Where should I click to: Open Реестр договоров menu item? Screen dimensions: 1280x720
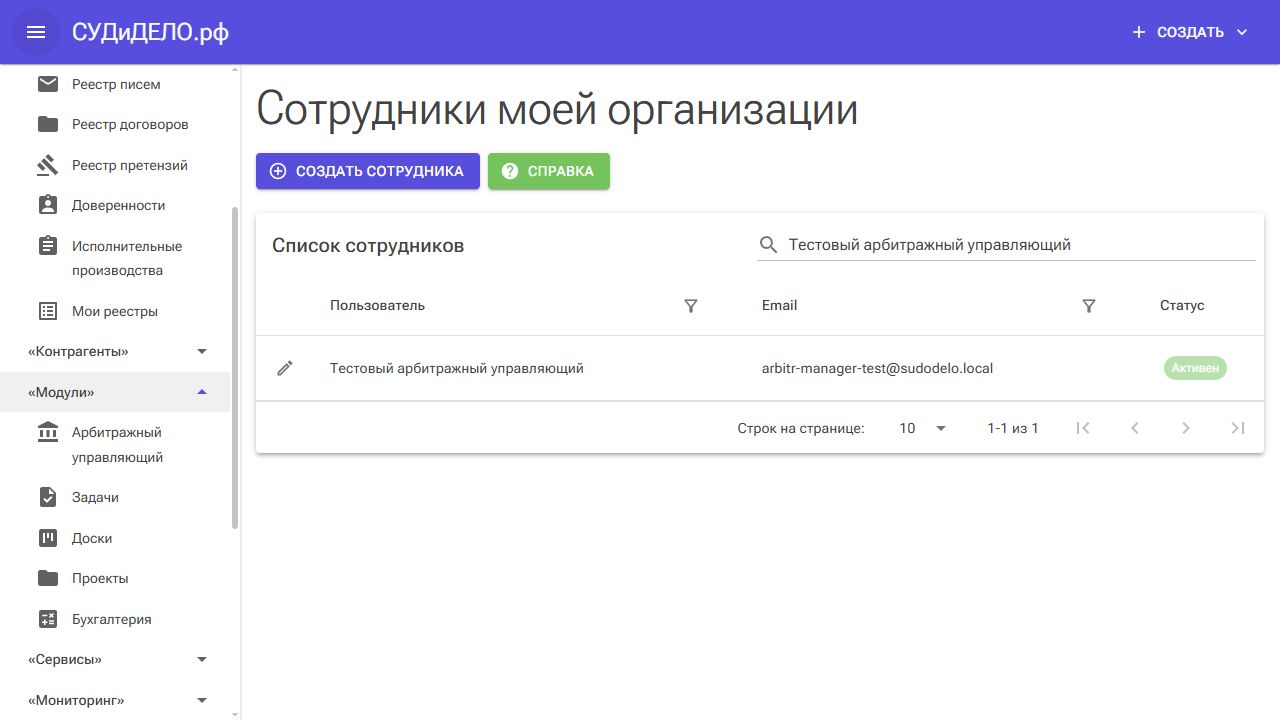[x=115, y=124]
